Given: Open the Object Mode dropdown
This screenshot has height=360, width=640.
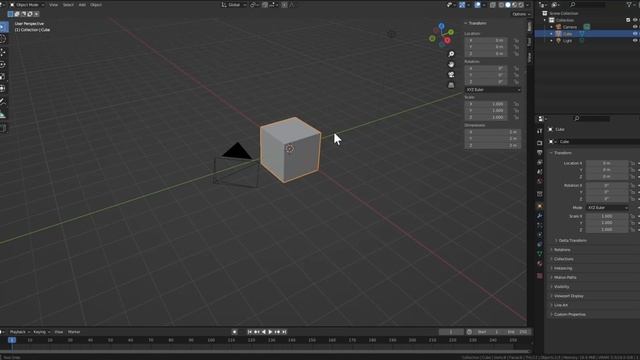Looking at the screenshot, I should pyautogui.click(x=27, y=5).
